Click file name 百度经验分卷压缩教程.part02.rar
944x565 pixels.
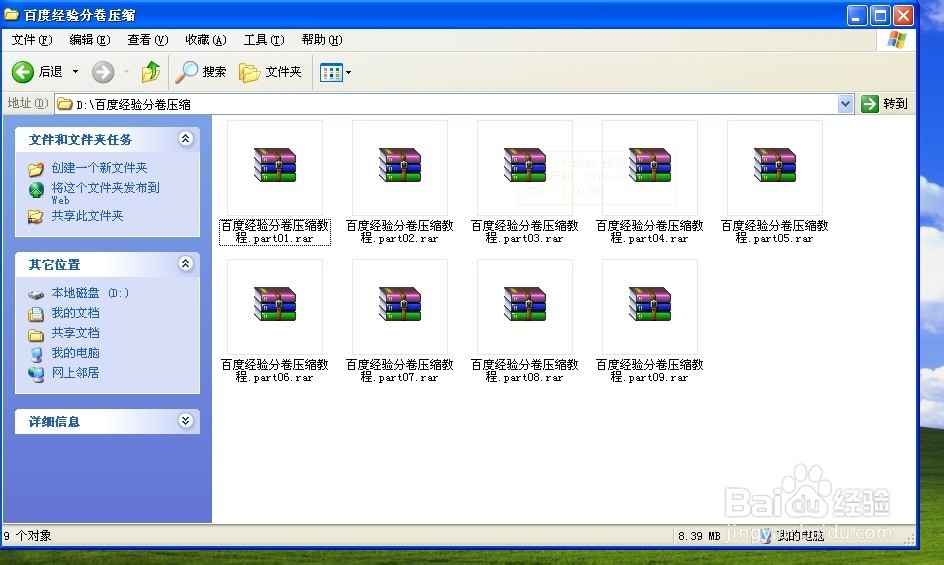pyautogui.click(x=400, y=232)
